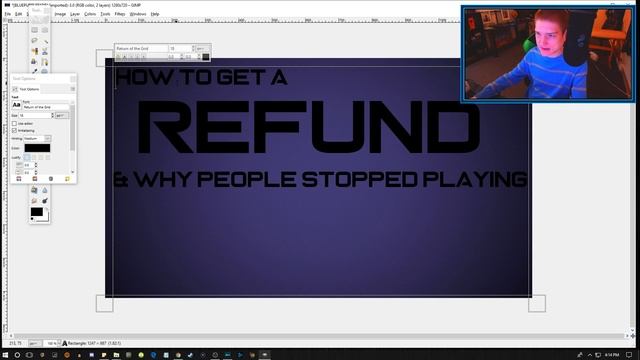
Task: Delete tool preset icon in Tool Options
Action: pyautogui.click(x=51, y=179)
